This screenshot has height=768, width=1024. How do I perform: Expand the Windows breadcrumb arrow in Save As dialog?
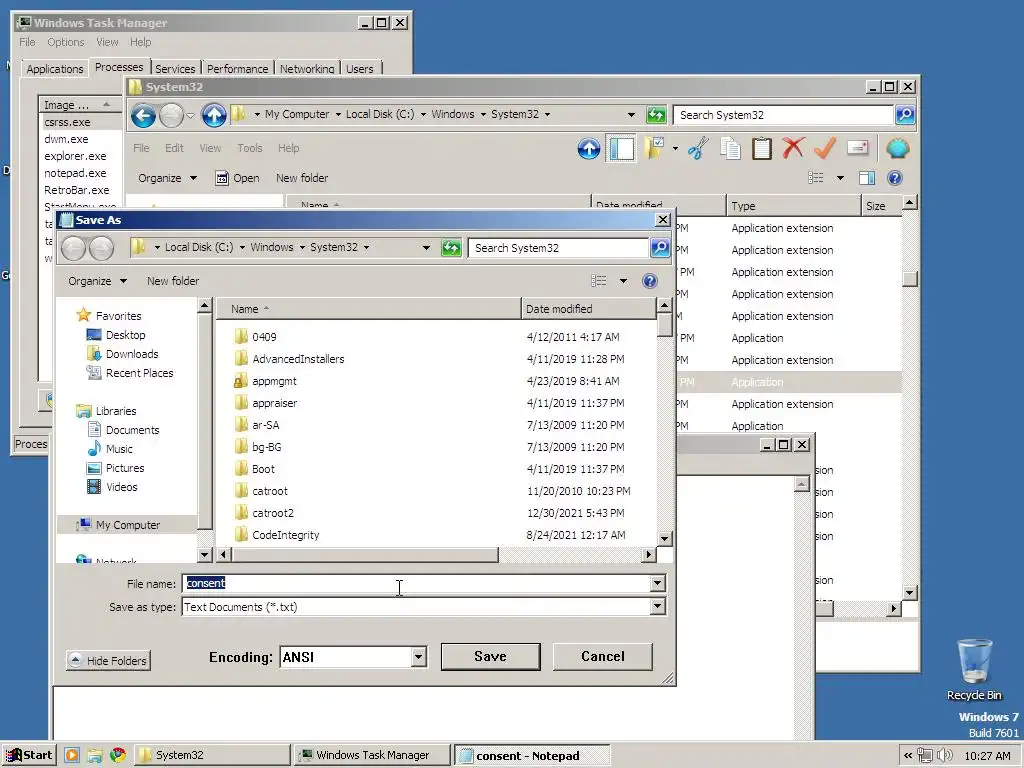(301, 248)
